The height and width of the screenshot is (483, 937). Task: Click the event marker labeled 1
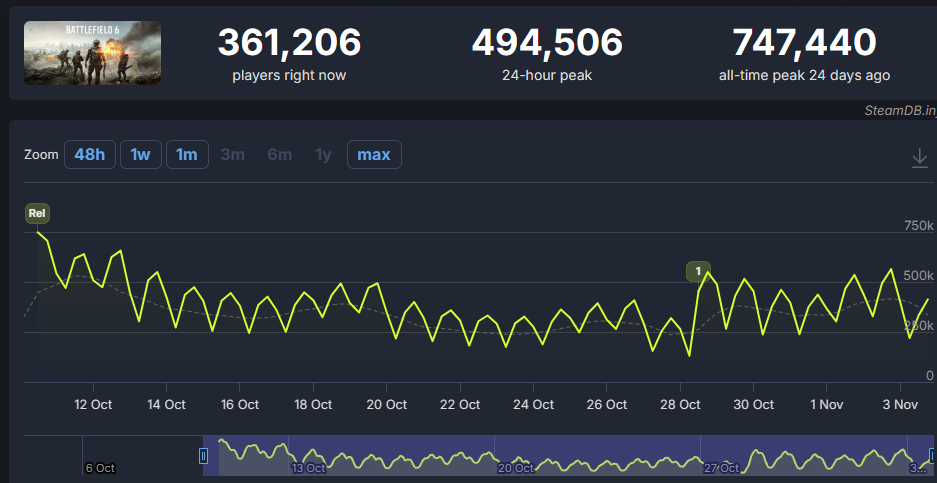coord(698,271)
